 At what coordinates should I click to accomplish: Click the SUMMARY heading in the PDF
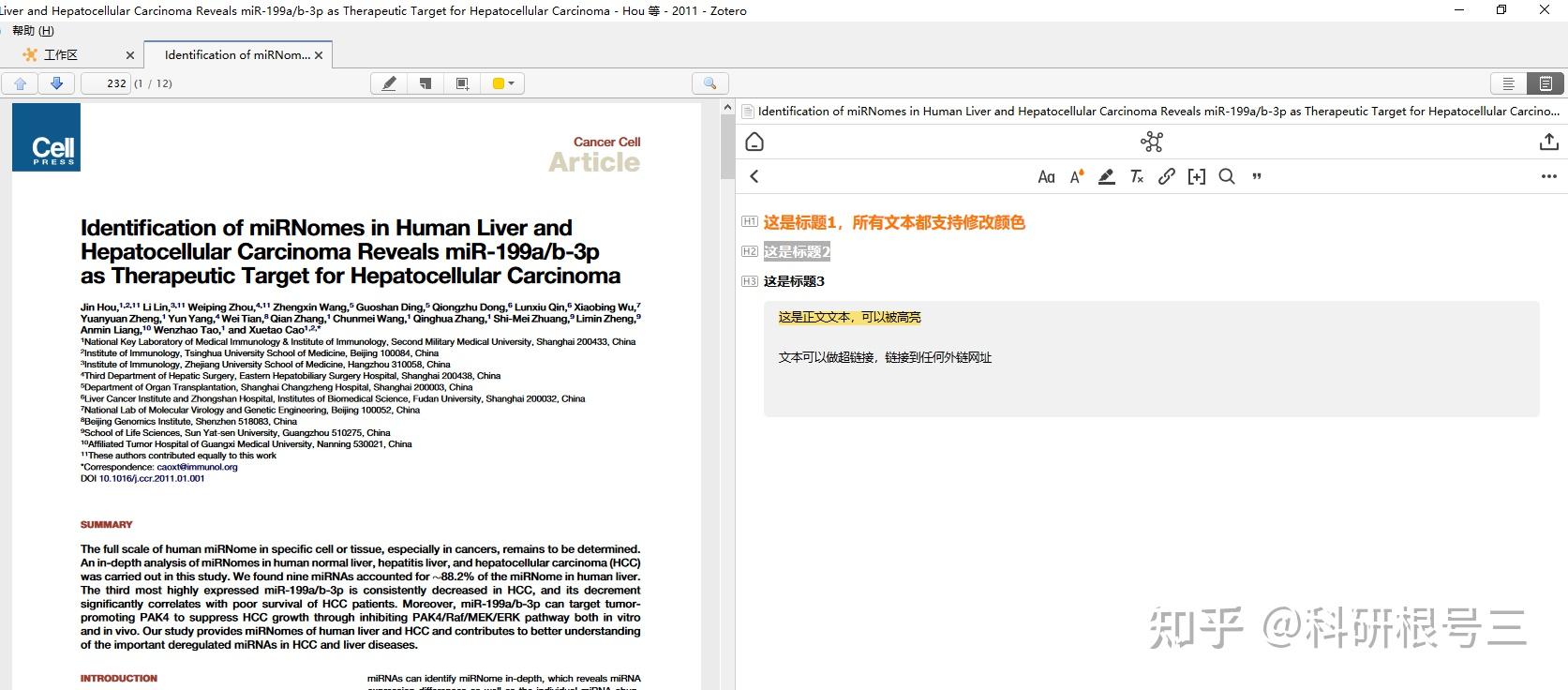[x=106, y=525]
